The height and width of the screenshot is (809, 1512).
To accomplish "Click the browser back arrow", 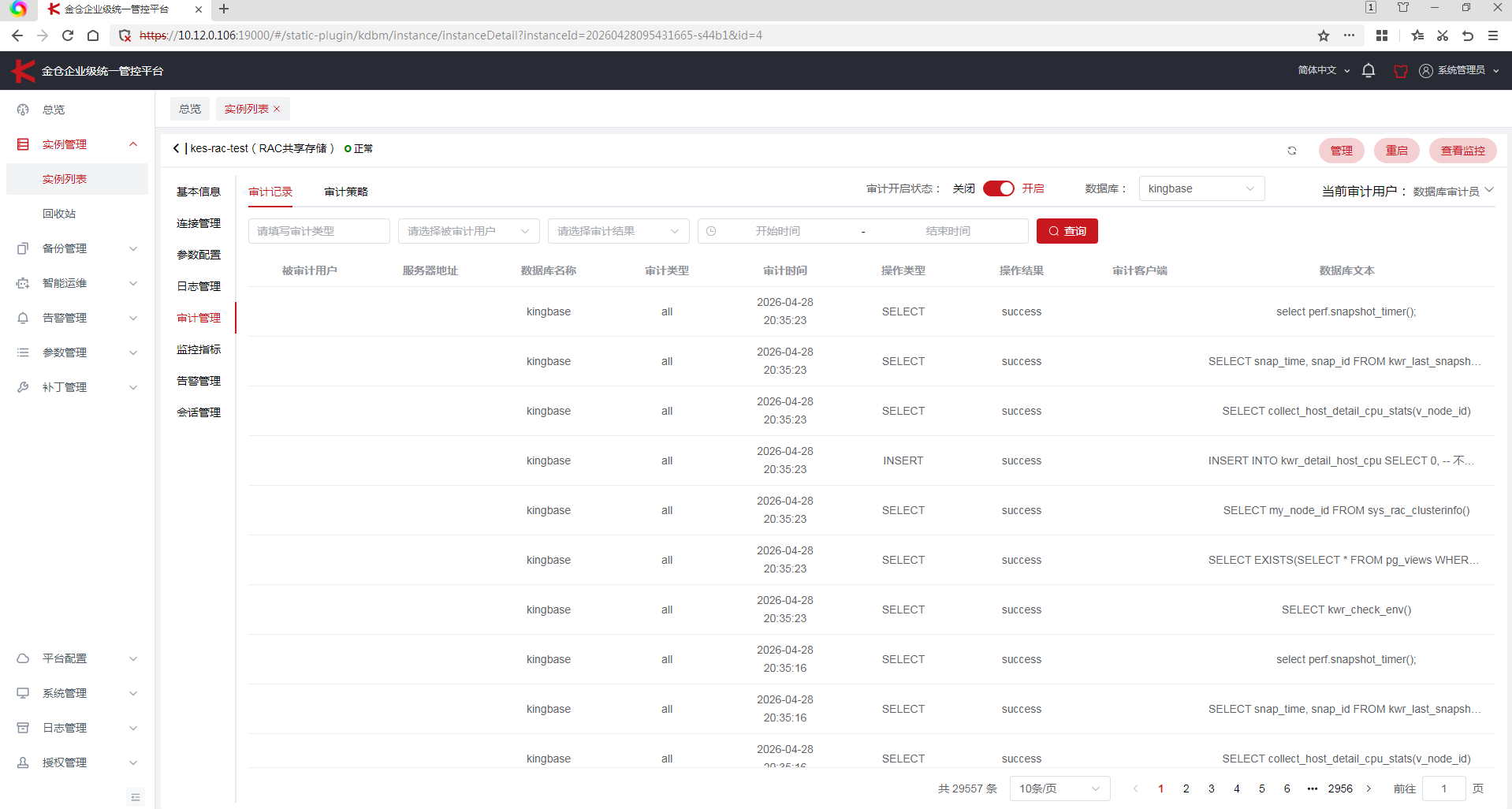I will pyautogui.click(x=17, y=35).
